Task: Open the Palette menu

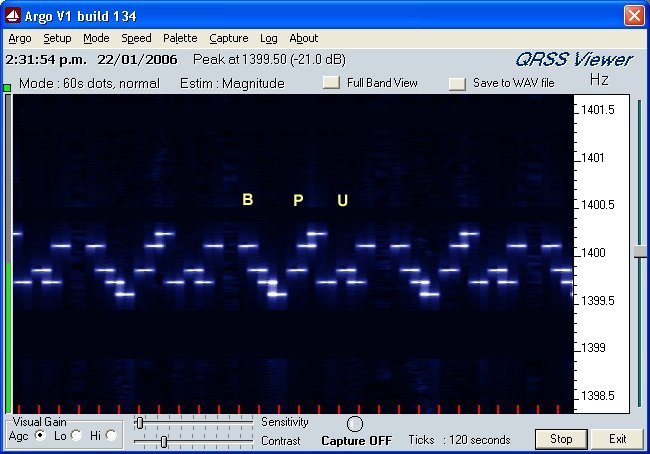Action: (x=180, y=38)
